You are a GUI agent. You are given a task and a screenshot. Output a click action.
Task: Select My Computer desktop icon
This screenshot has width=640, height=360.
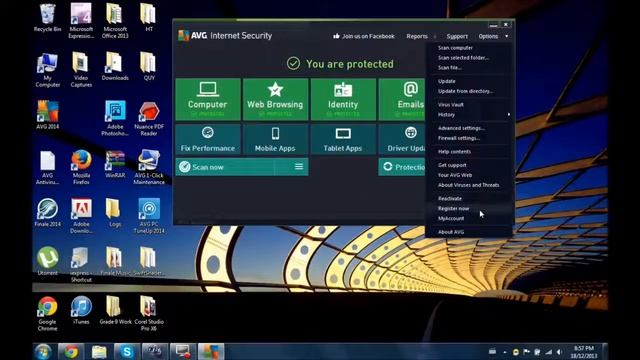point(47,70)
